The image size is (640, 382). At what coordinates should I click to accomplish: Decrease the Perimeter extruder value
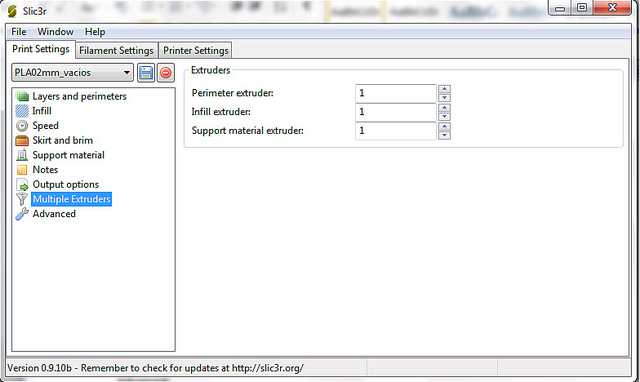point(444,98)
